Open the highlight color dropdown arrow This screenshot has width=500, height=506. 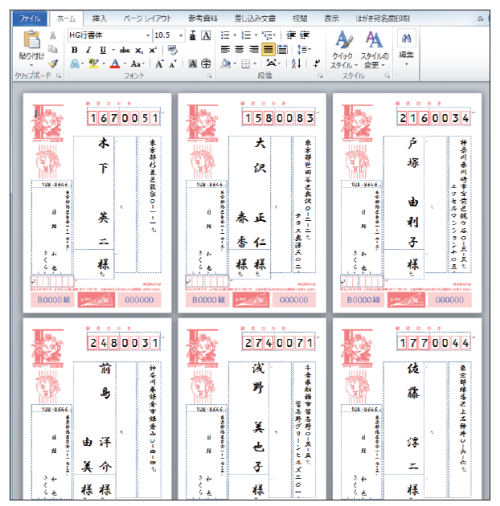[x=104, y=64]
